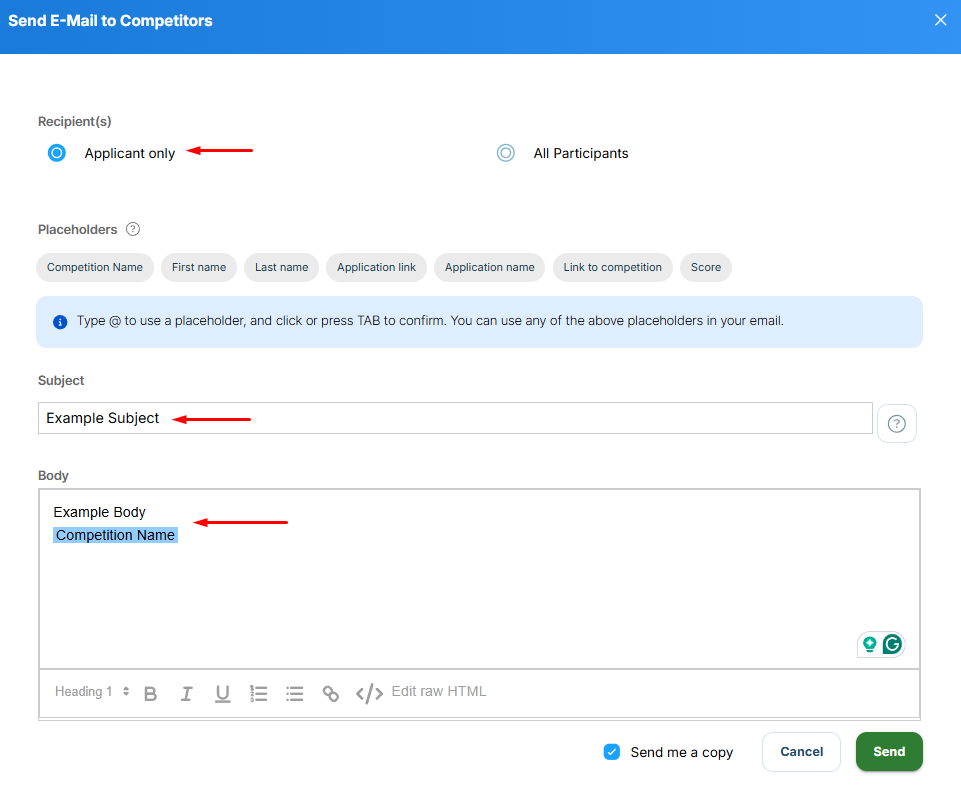
Task: Apply italic formatting to body text
Action: pos(186,693)
